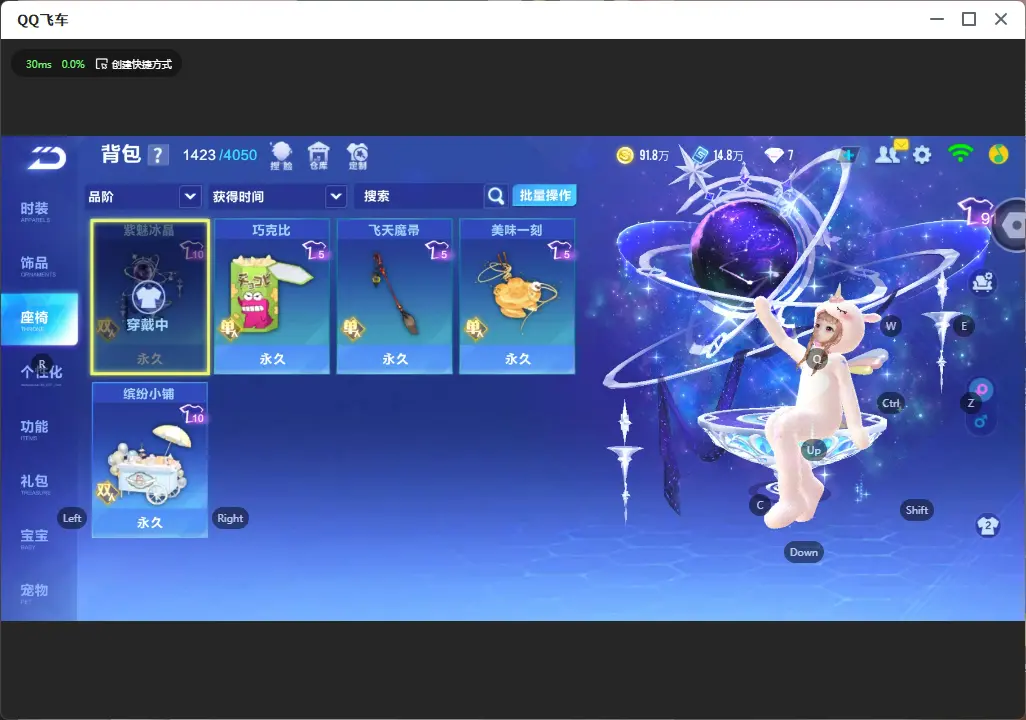This screenshot has width=1026, height=720.
Task: Select the pink female gender icon
Action: 982,389
